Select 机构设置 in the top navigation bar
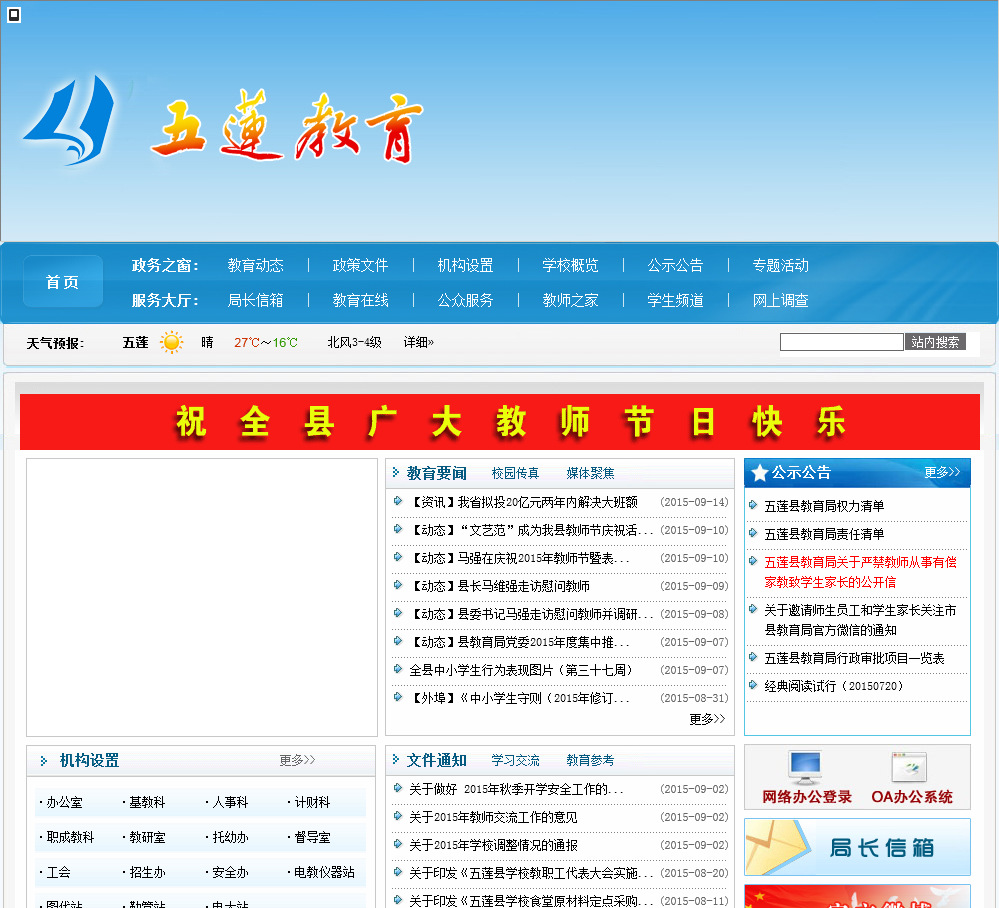 pos(465,265)
